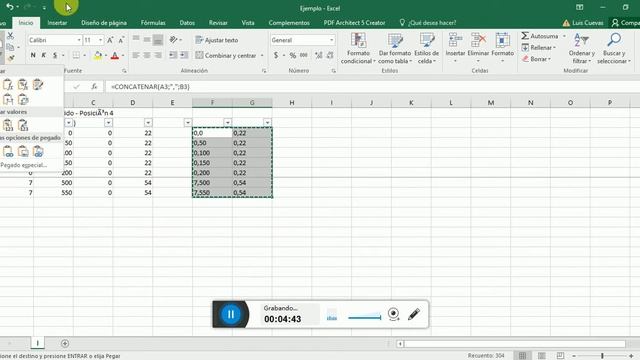Click the formula bar showing CONCATENAR
This screenshot has height=360, width=640.
371,87
